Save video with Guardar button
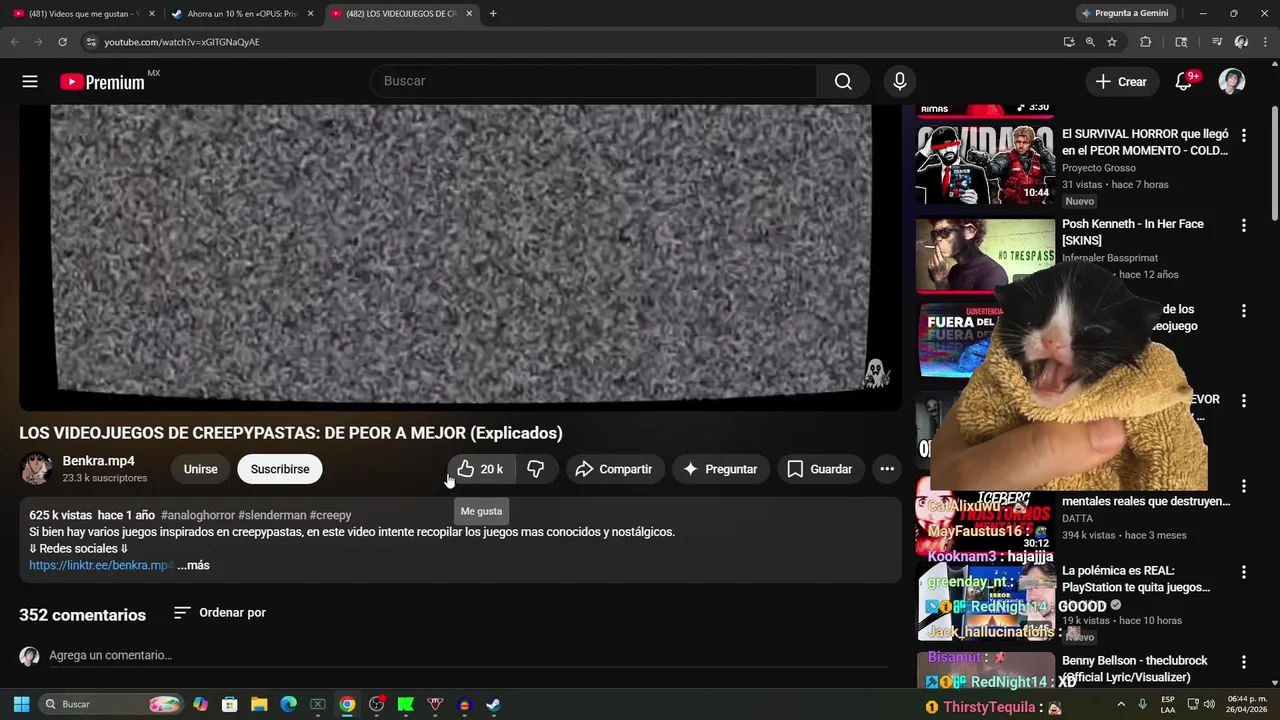 (820, 469)
